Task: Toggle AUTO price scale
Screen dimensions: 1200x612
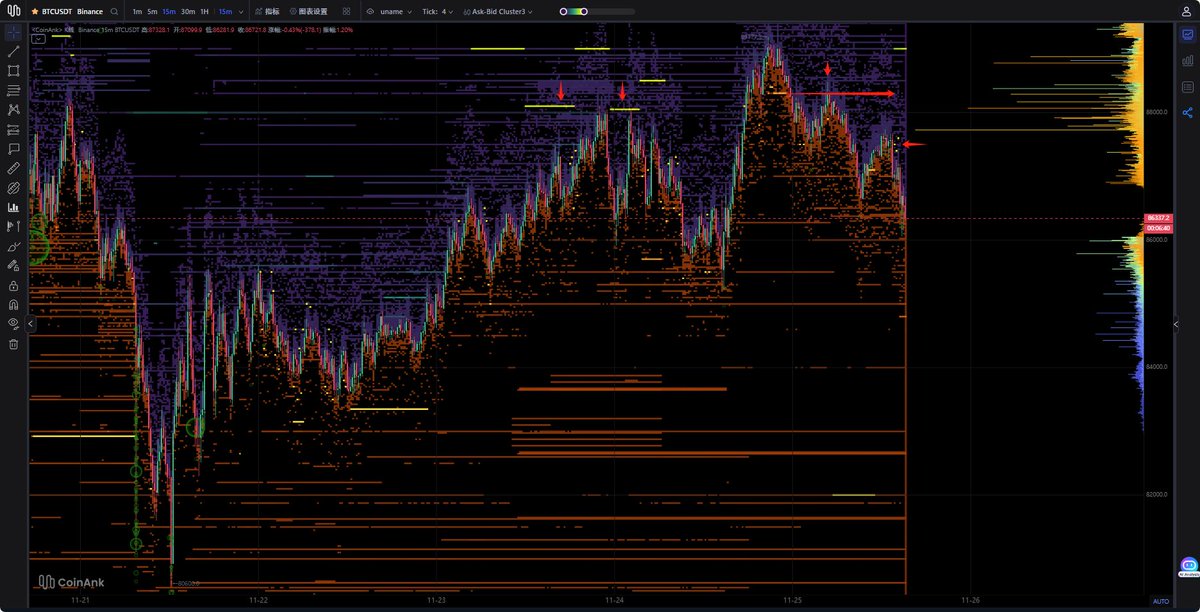Action: point(1160,601)
